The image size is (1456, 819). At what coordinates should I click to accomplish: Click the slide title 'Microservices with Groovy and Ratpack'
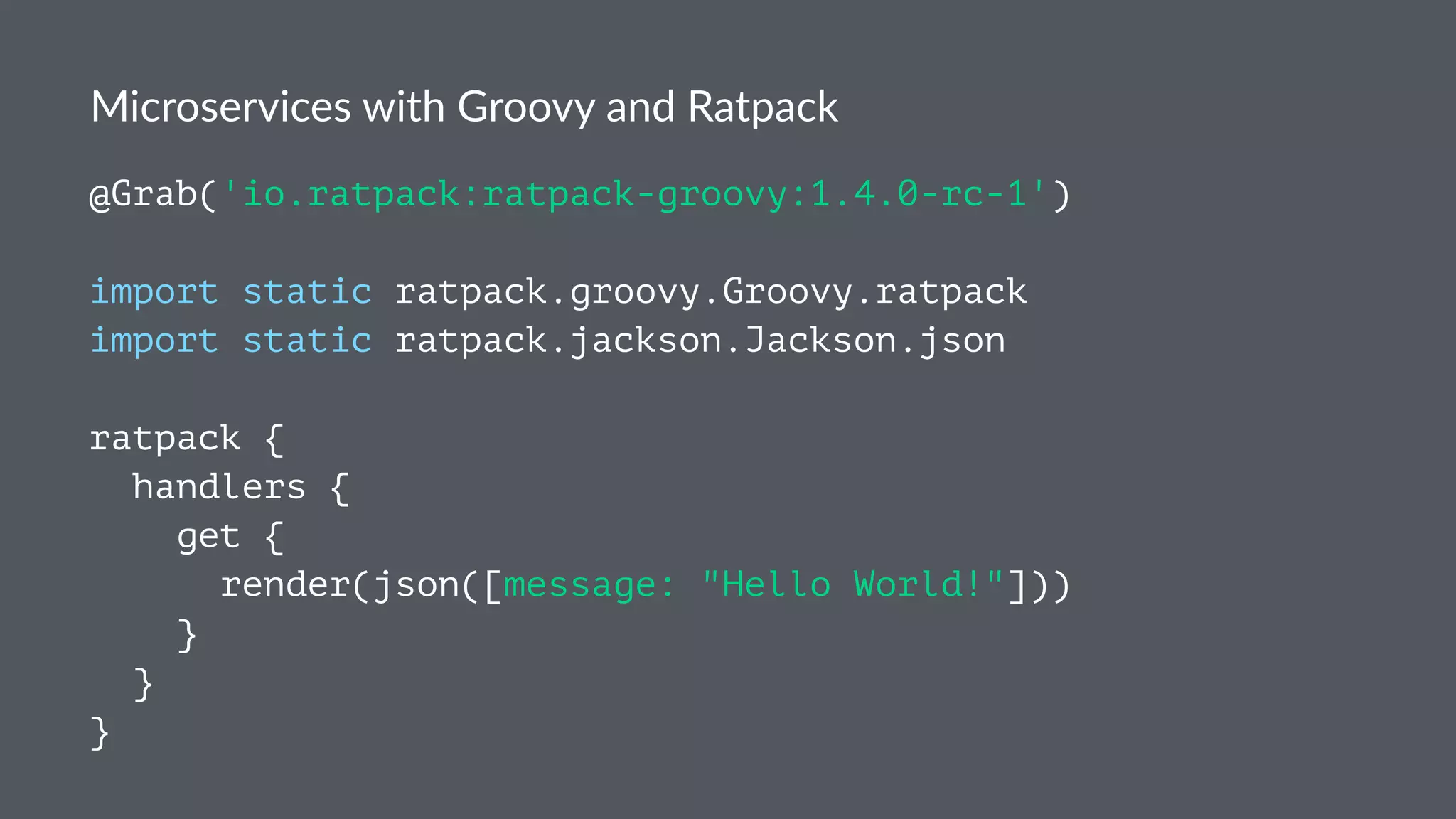pos(464,107)
